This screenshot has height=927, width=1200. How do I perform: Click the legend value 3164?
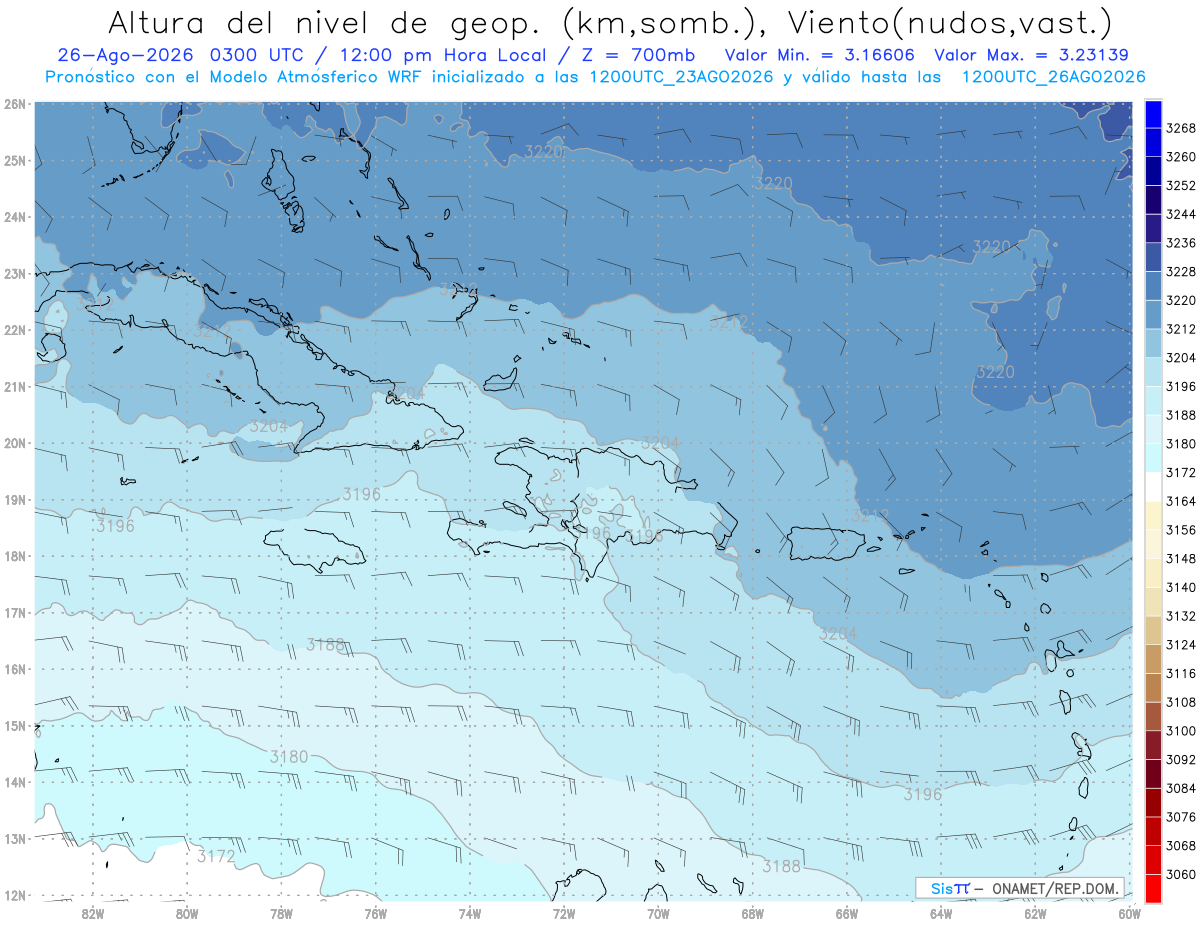1181,501
